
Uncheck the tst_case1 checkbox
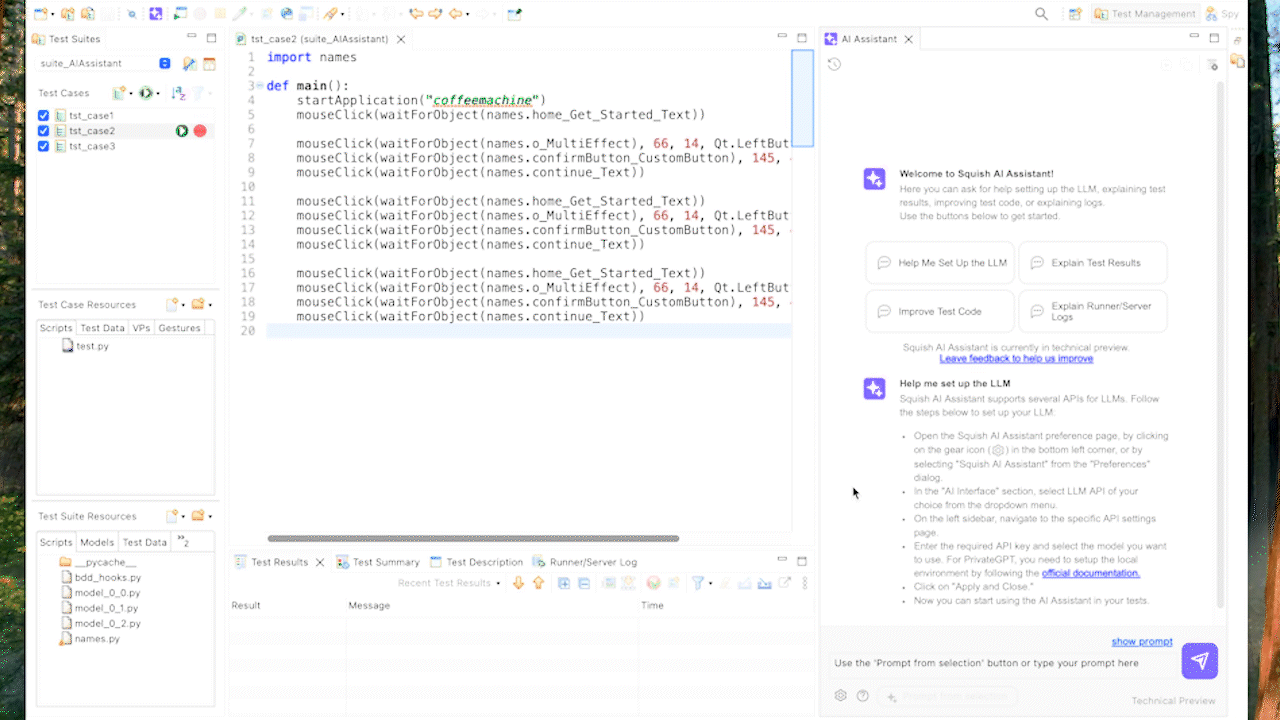[x=43, y=116]
